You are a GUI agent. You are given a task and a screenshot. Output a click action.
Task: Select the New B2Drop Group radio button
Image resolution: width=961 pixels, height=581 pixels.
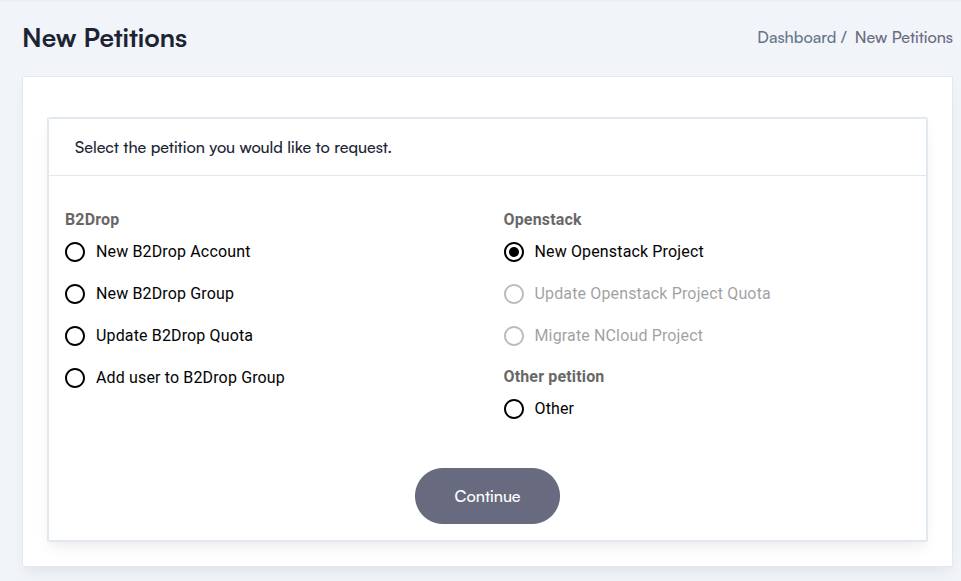pyautogui.click(x=75, y=294)
